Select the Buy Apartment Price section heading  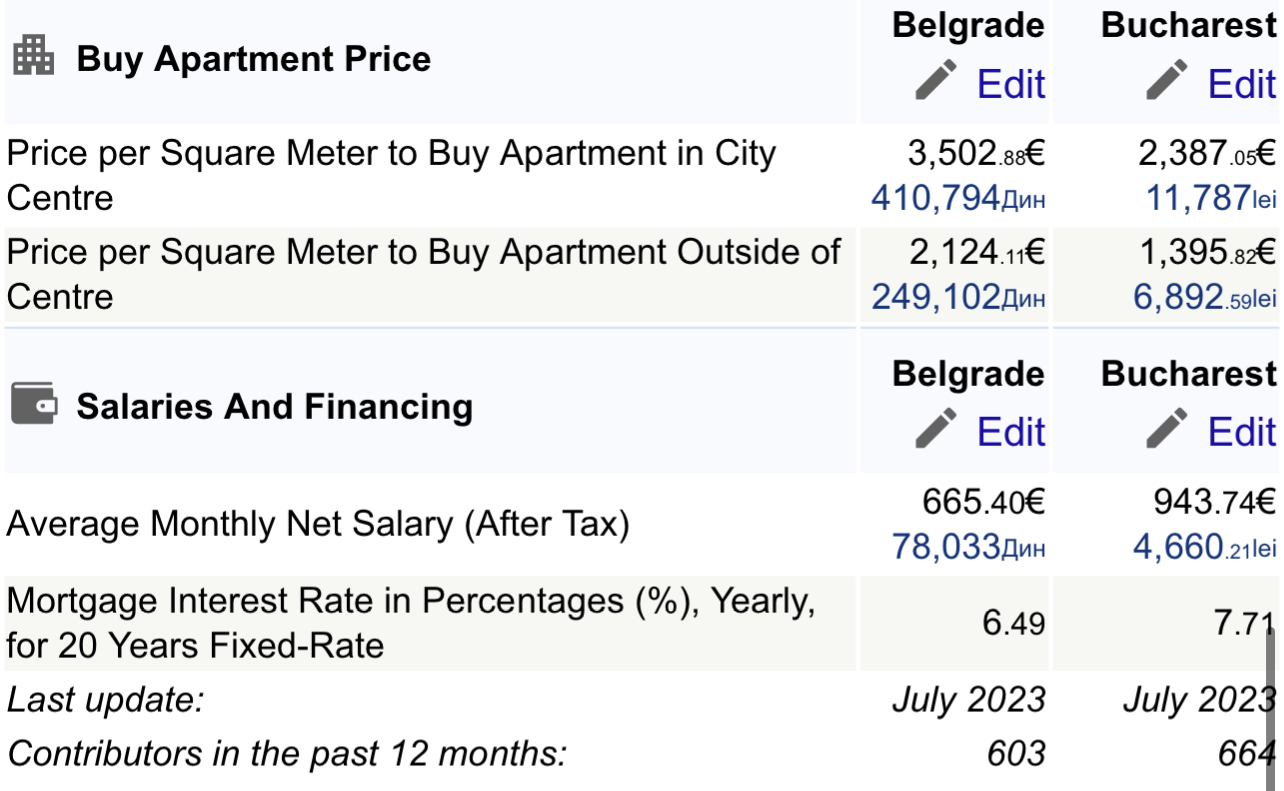click(x=254, y=59)
